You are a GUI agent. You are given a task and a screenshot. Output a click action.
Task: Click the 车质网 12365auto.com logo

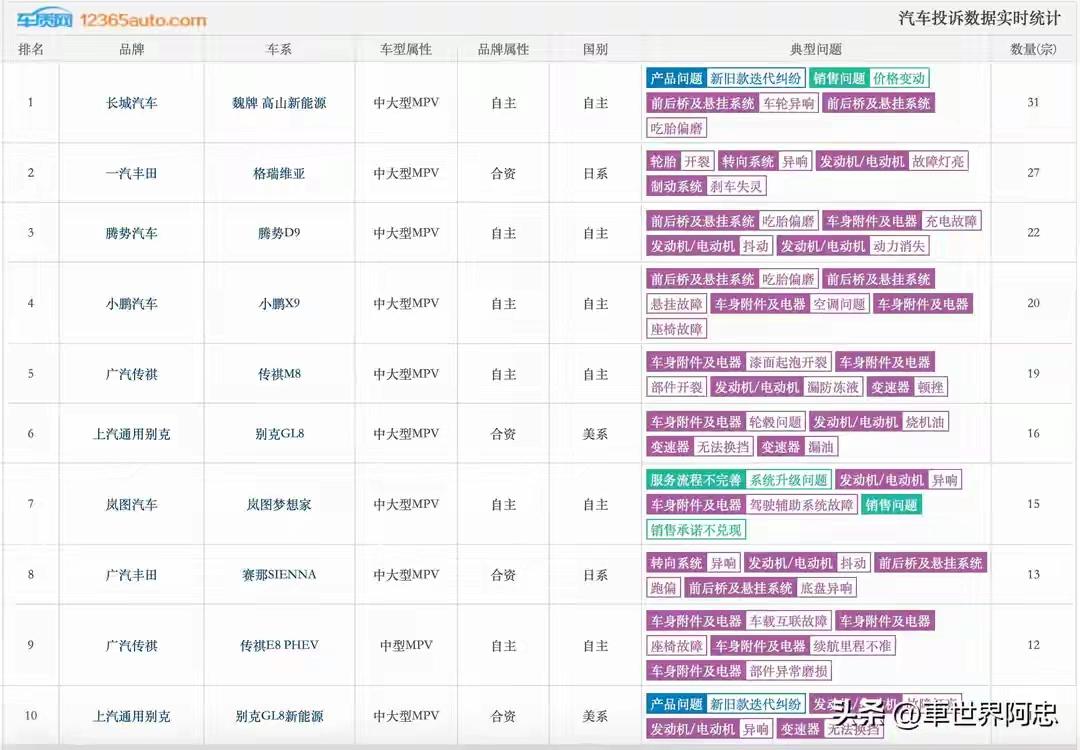pyautogui.click(x=112, y=19)
